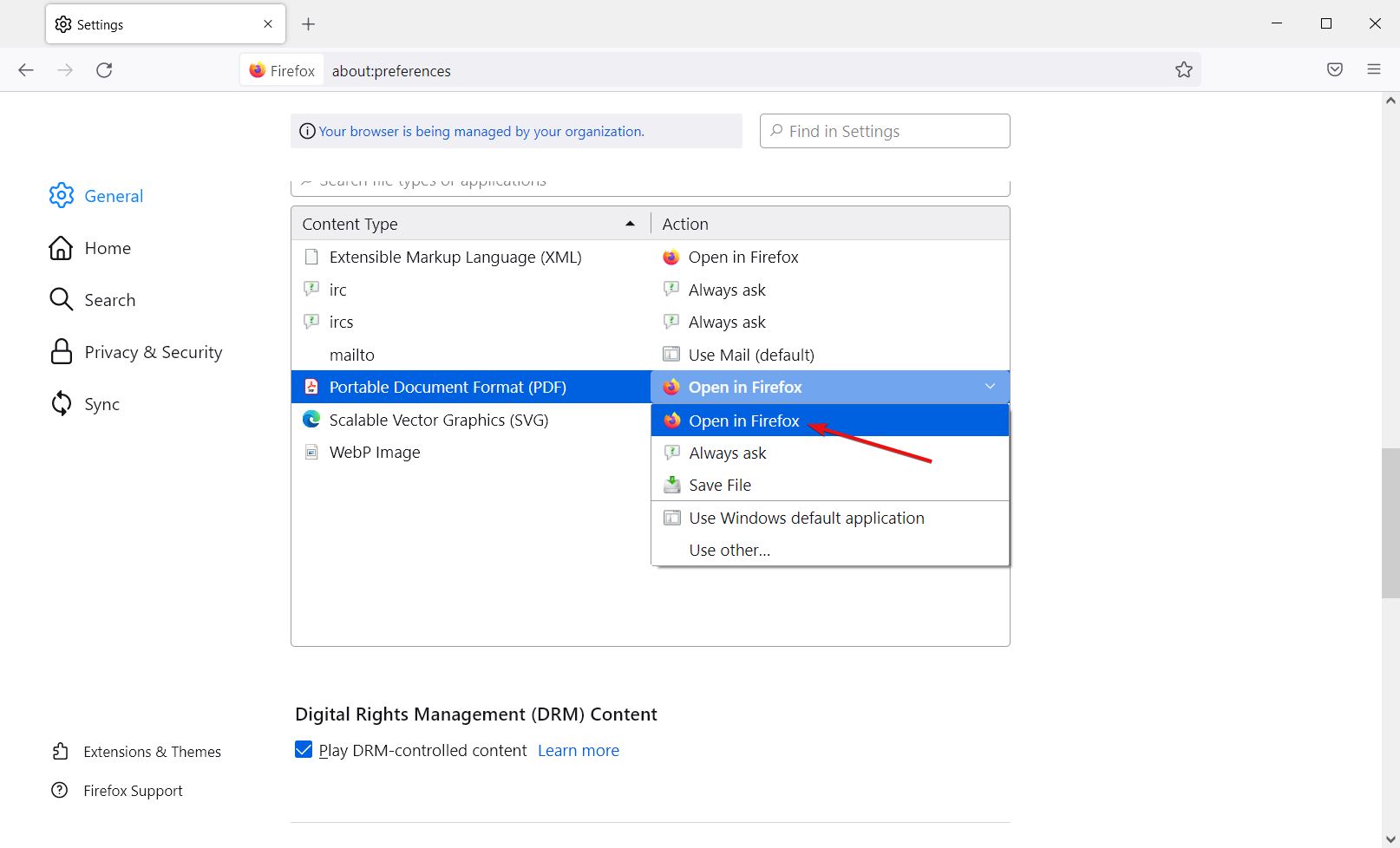This screenshot has height=848, width=1400.
Task: Open the browser managed by organization link
Action: click(481, 131)
